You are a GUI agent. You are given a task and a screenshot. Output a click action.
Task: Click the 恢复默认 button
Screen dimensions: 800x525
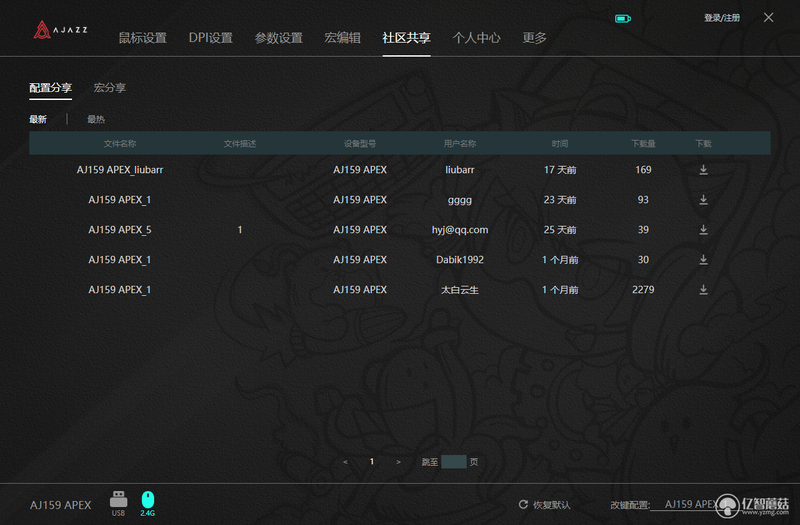551,505
